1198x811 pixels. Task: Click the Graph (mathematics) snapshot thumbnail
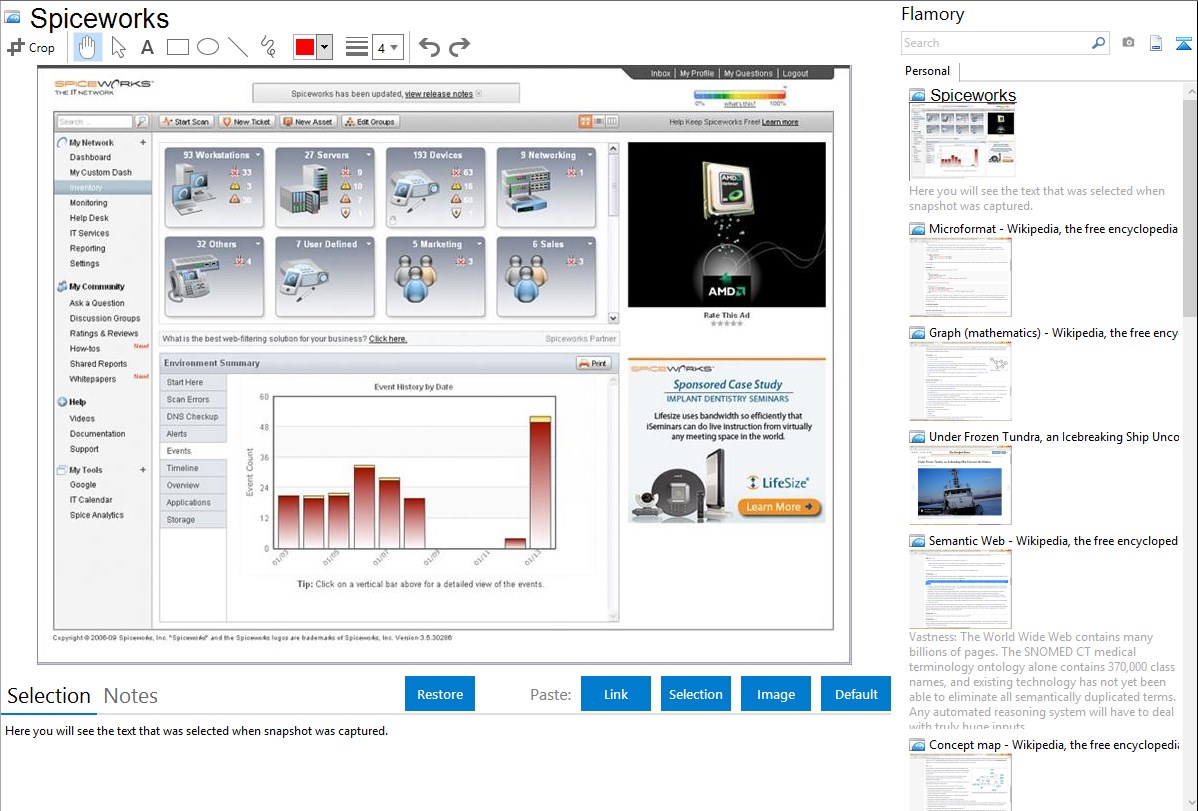point(960,381)
